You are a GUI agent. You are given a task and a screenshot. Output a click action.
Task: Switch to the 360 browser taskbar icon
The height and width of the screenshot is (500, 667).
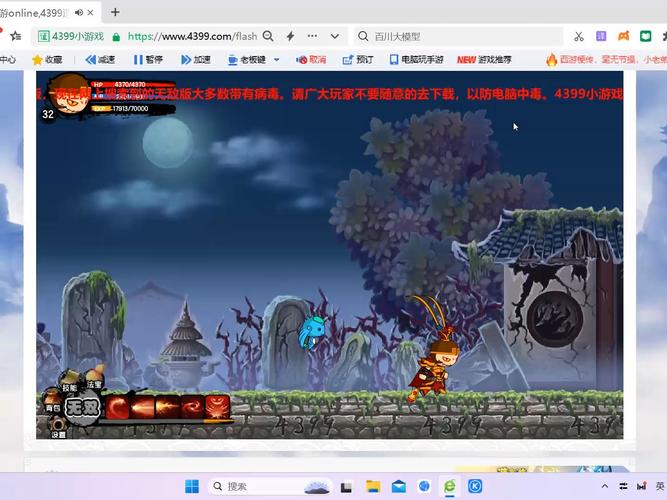tap(450, 486)
